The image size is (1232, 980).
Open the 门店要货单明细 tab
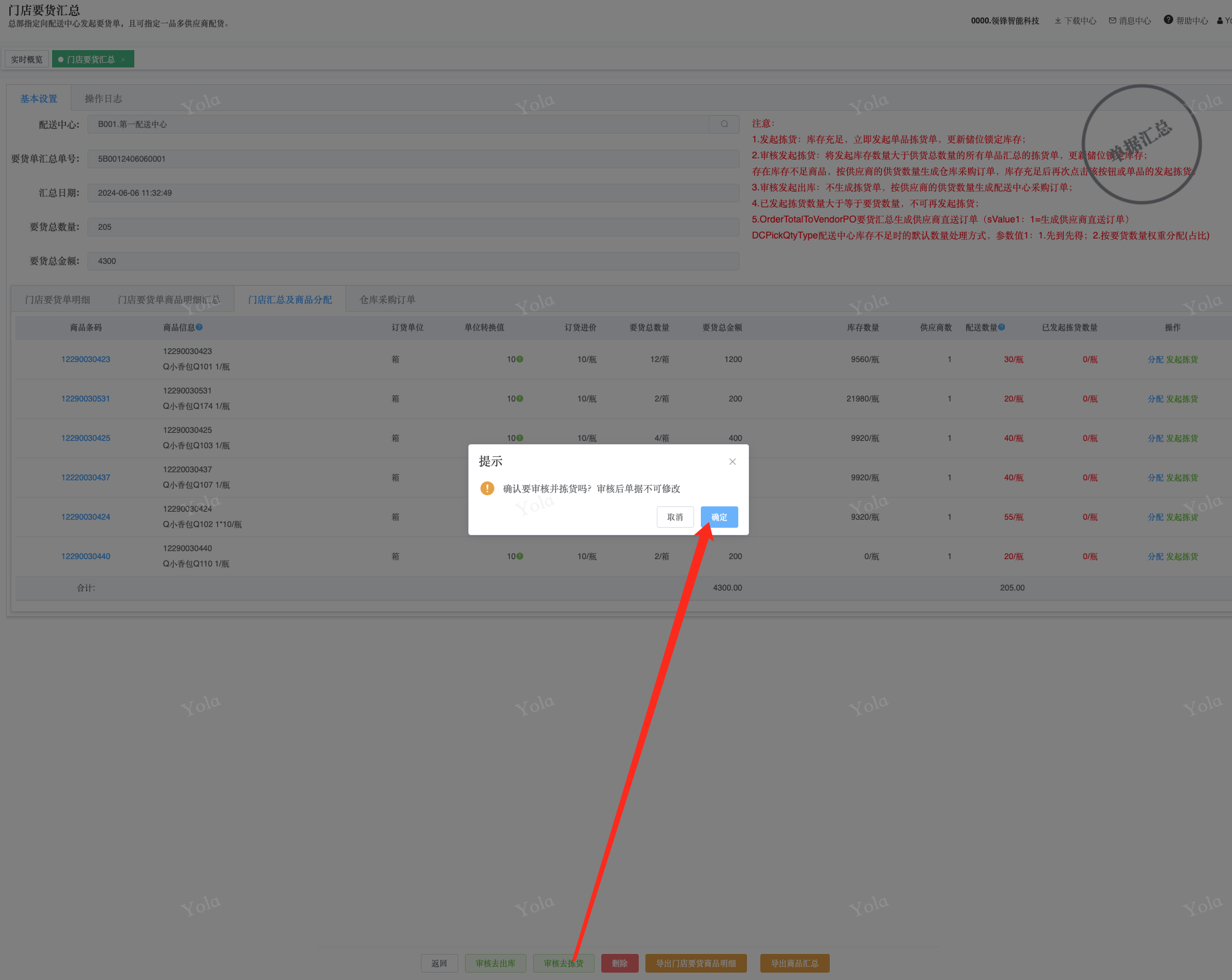(57, 300)
